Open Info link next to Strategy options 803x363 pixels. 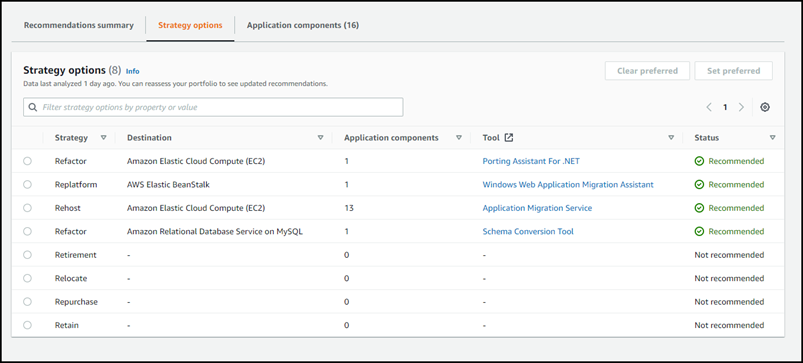point(133,72)
